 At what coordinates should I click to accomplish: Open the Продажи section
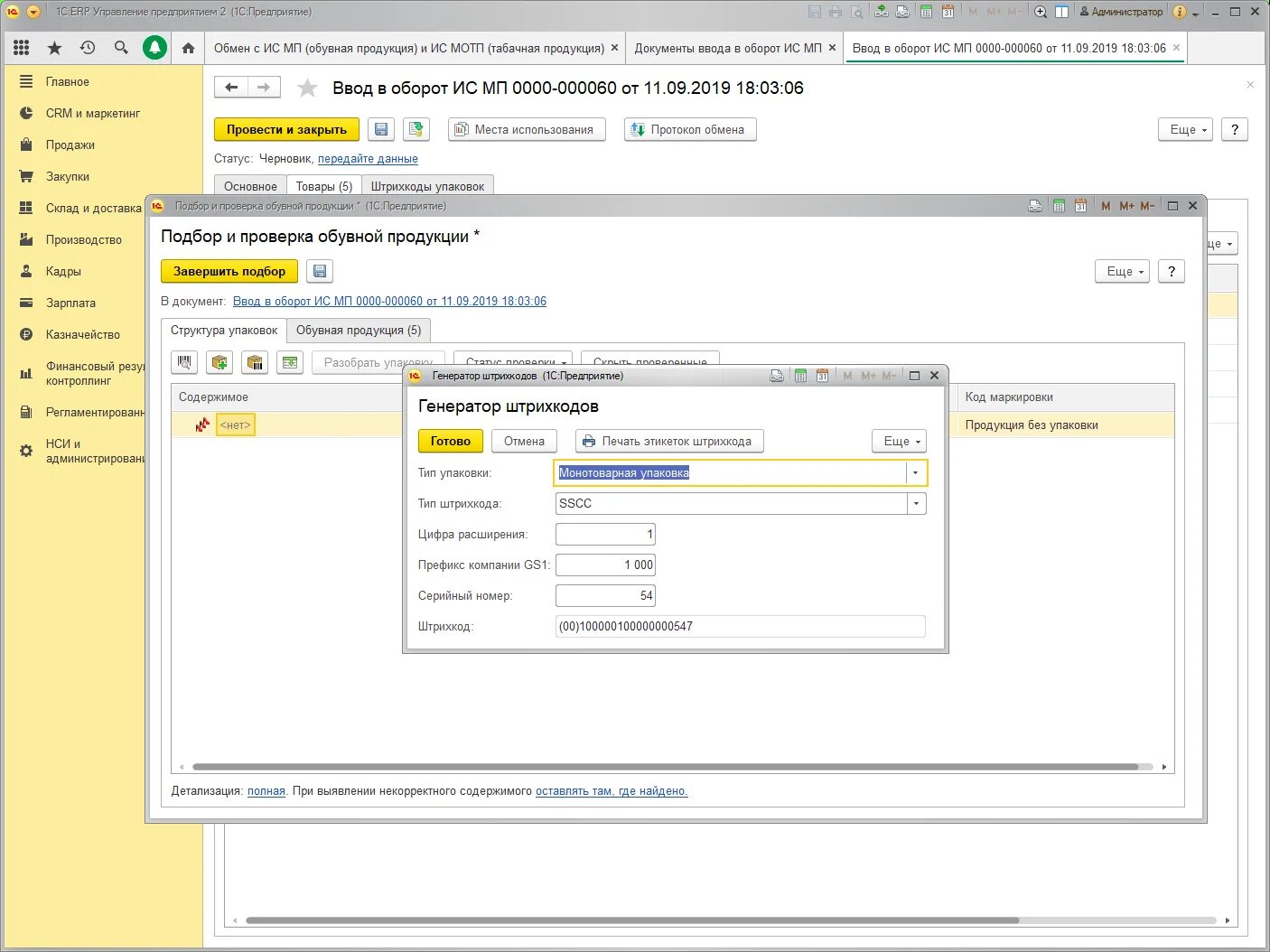tap(70, 145)
